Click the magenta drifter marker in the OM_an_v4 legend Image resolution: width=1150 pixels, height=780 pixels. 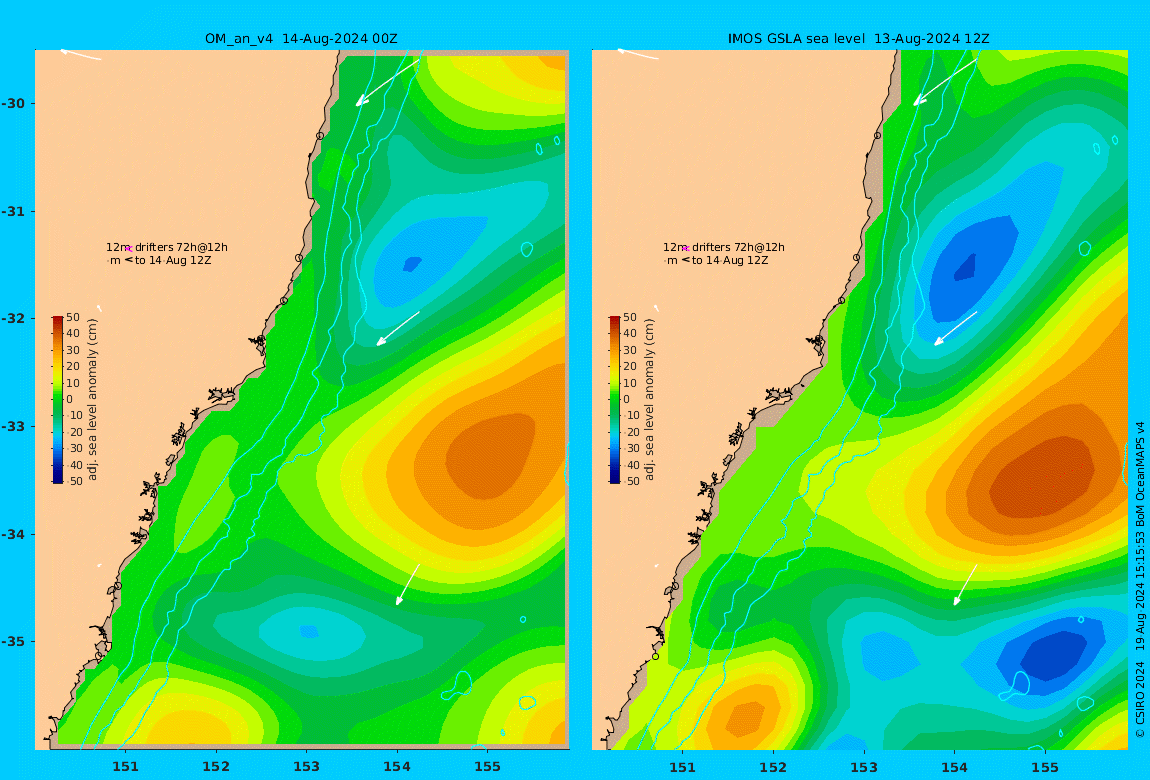[128, 249]
